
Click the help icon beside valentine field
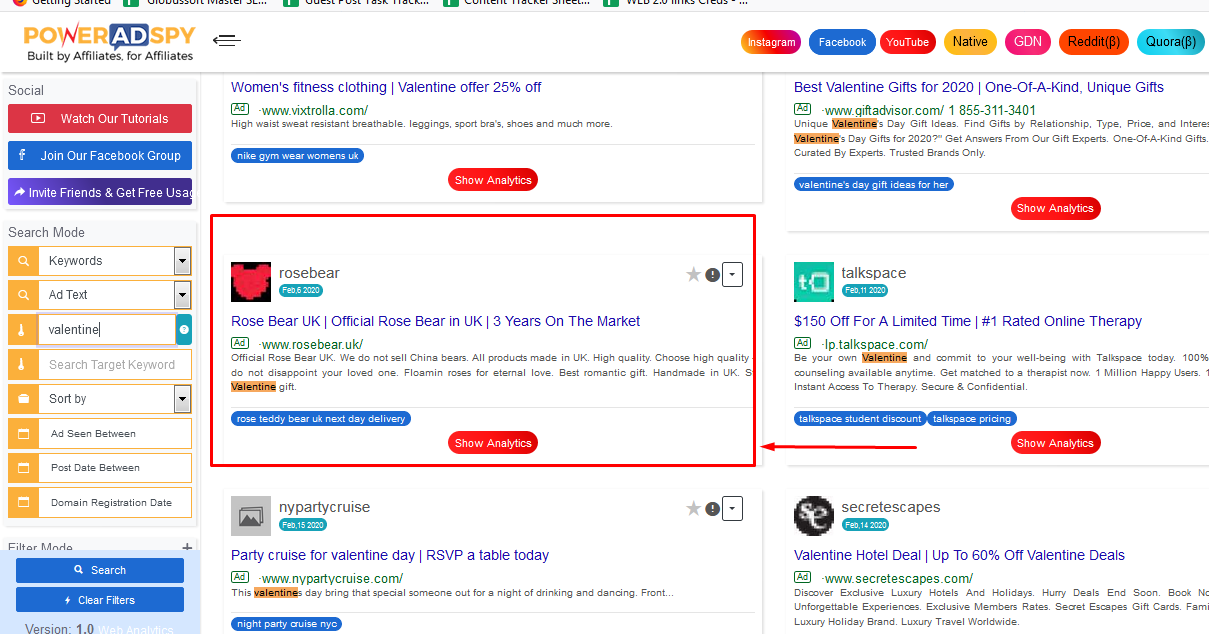point(184,330)
